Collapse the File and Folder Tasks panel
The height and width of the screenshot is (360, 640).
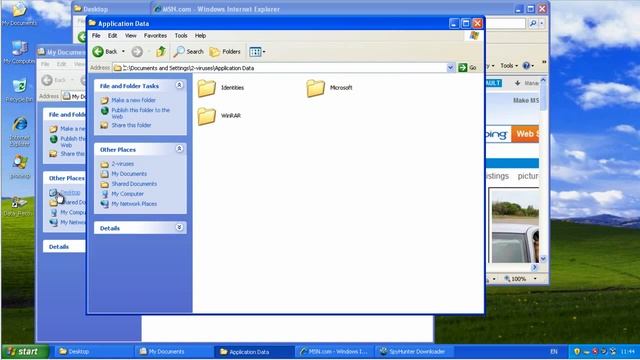[x=179, y=85]
